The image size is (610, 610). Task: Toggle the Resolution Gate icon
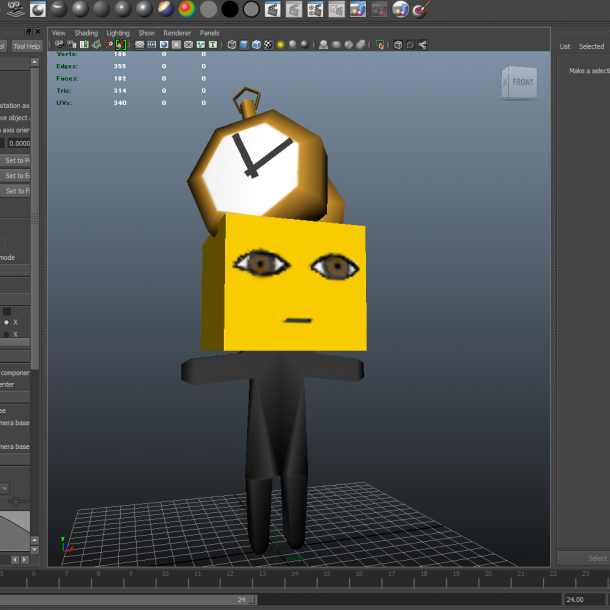(x=164, y=45)
